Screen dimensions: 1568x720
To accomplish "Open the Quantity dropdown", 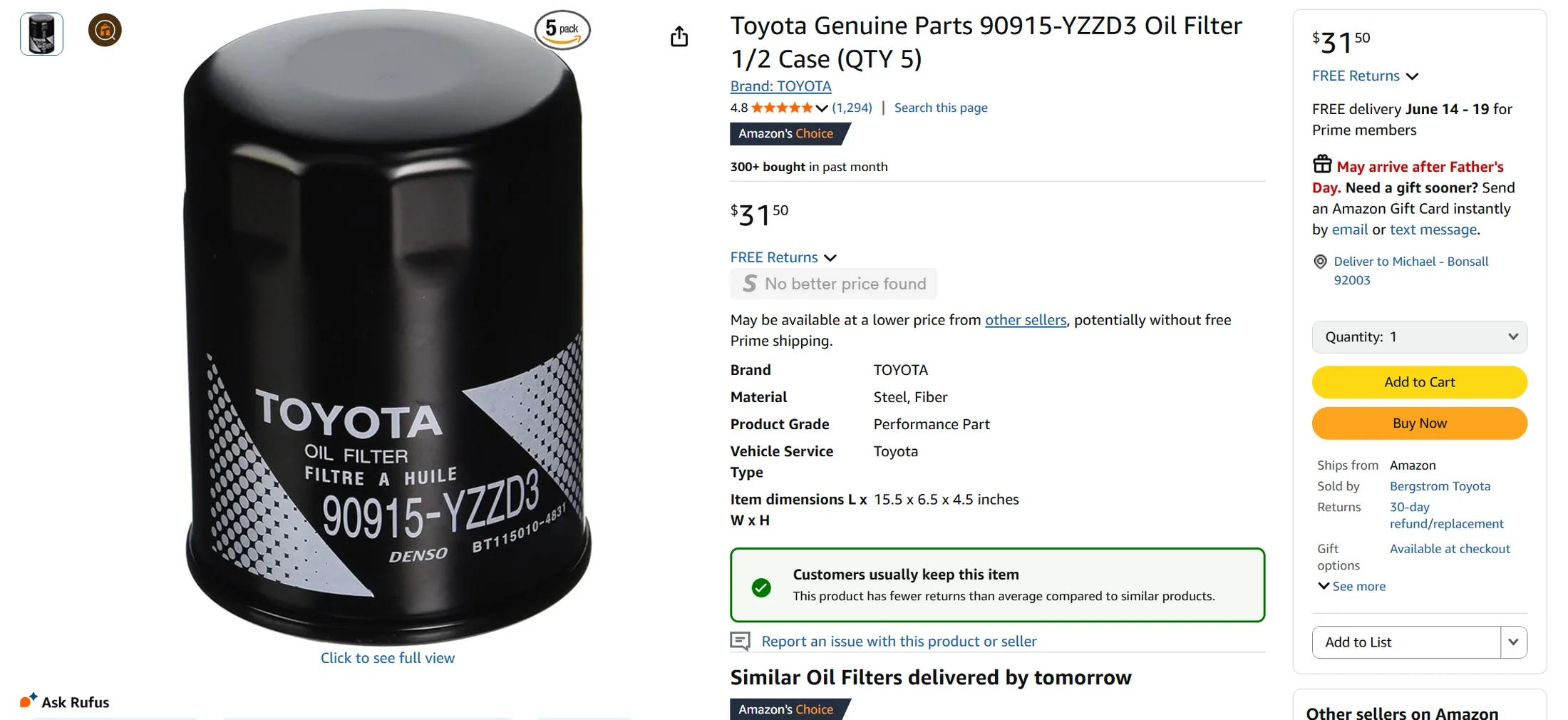I will (x=1419, y=336).
